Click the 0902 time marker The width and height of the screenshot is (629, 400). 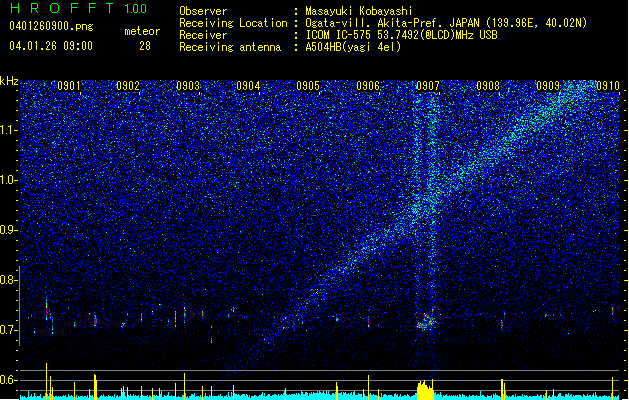coord(128,86)
